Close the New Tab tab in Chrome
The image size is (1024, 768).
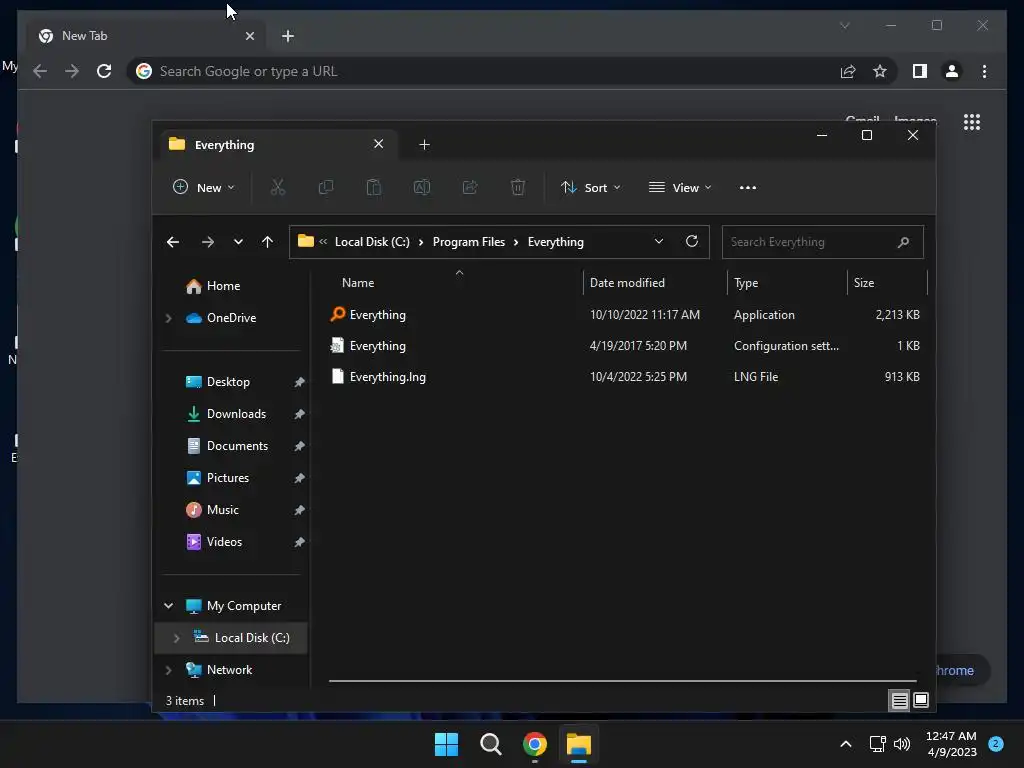coord(249,36)
